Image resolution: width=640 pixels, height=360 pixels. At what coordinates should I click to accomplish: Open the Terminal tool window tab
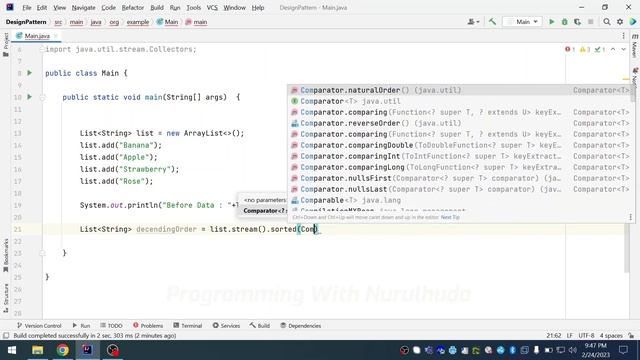(x=188, y=326)
